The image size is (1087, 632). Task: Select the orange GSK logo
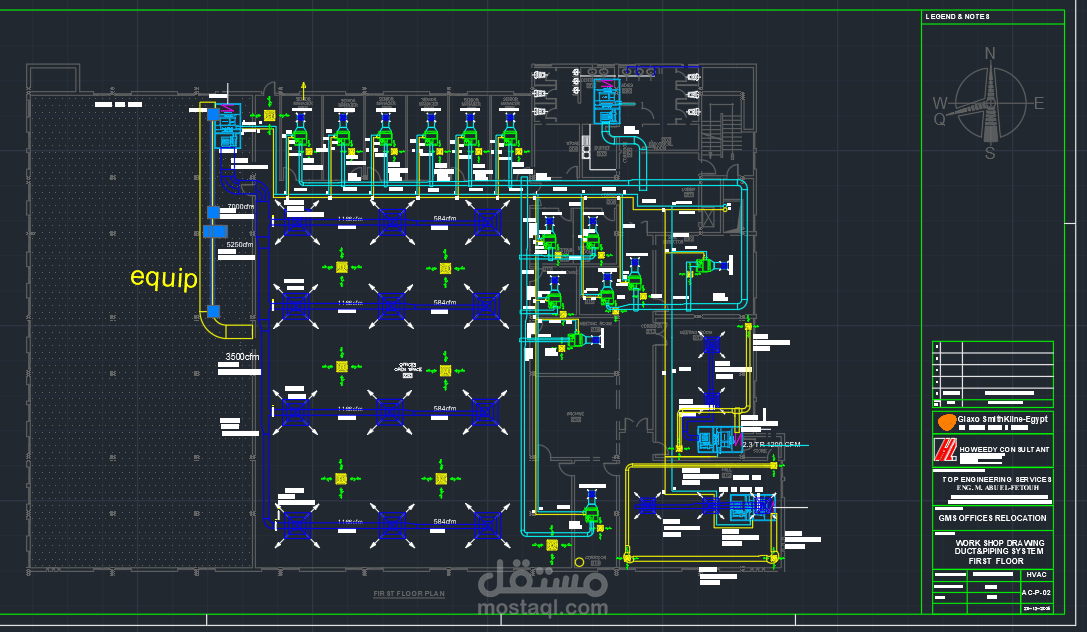click(x=946, y=421)
